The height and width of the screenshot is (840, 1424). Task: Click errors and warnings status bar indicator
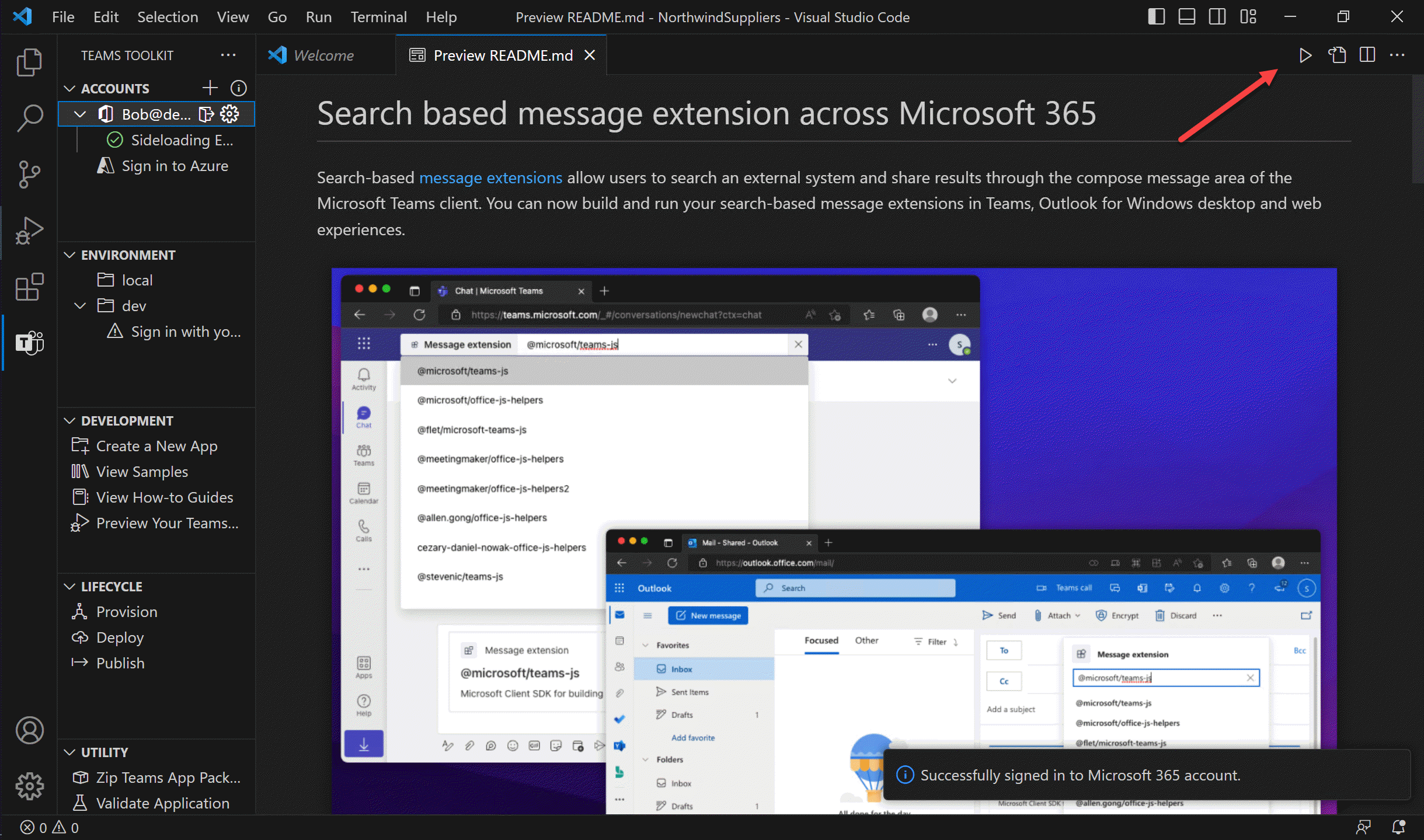pyautogui.click(x=49, y=828)
